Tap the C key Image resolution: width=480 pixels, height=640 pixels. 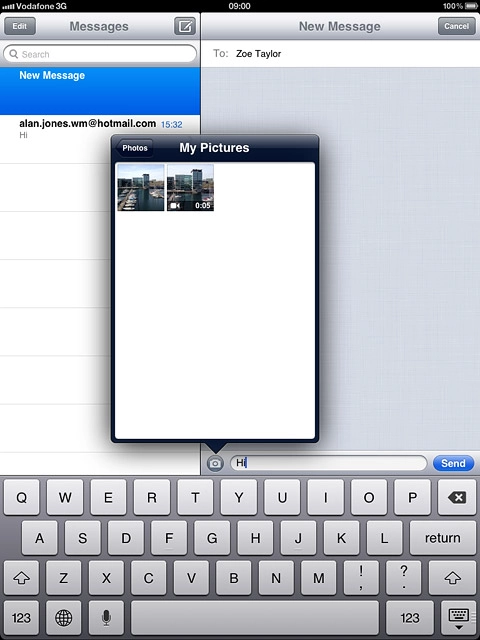coord(149,578)
